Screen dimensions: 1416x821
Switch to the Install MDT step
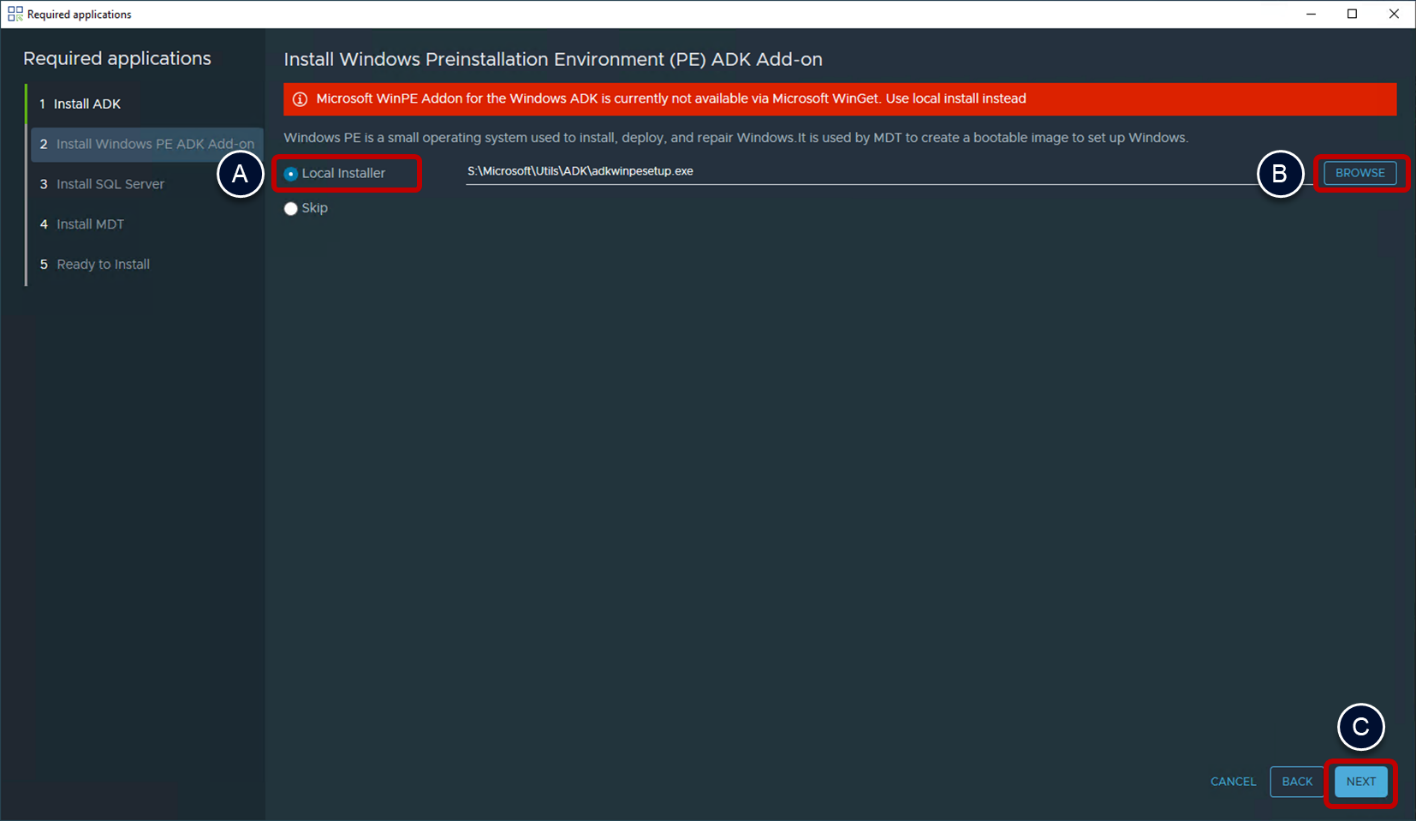[x=90, y=224]
